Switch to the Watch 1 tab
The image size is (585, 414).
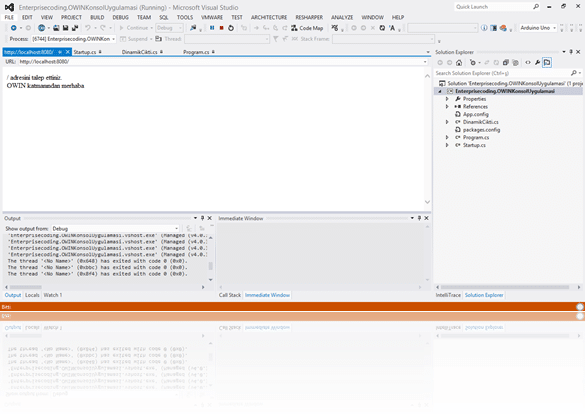pos(53,295)
